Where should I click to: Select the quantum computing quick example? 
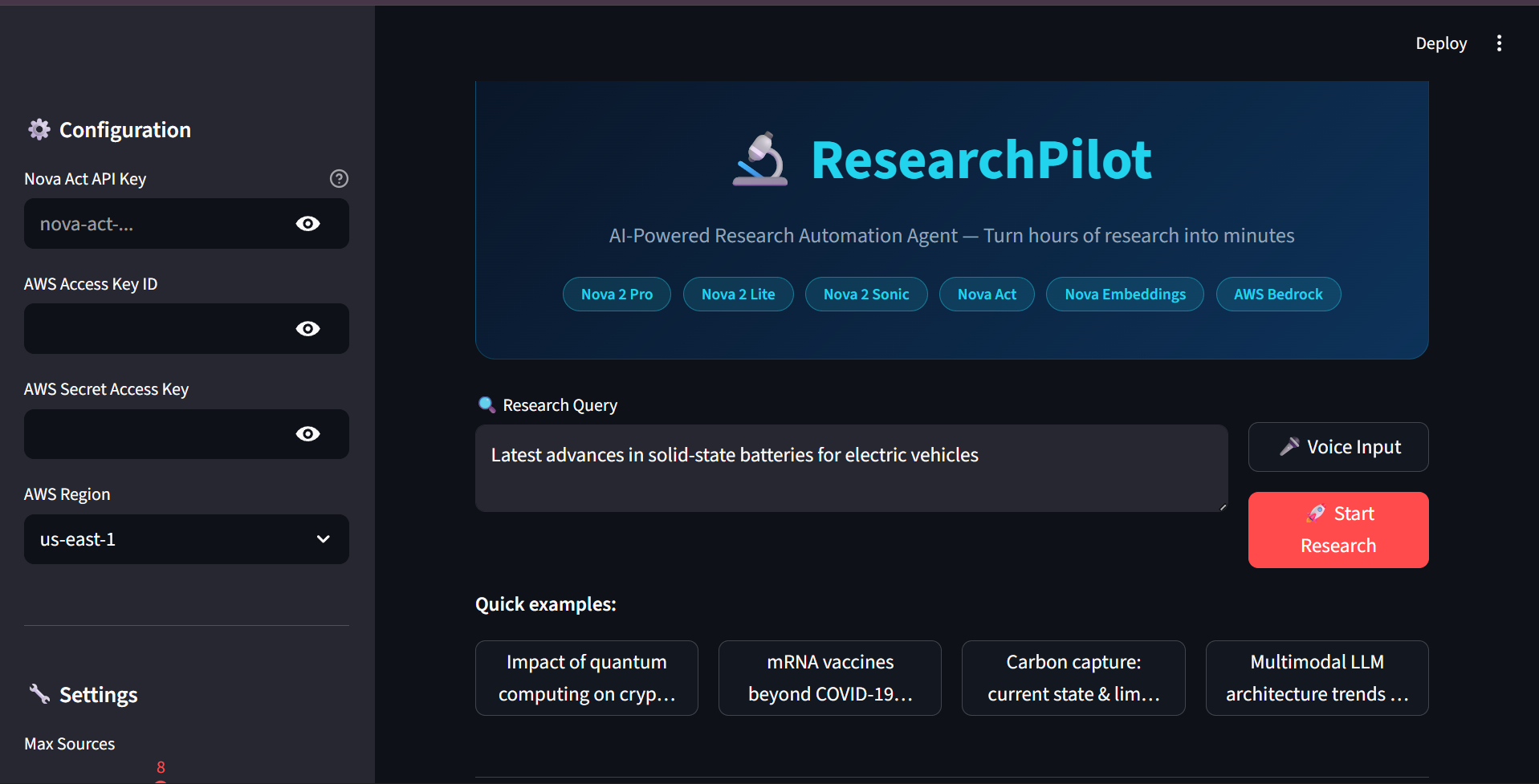[587, 678]
